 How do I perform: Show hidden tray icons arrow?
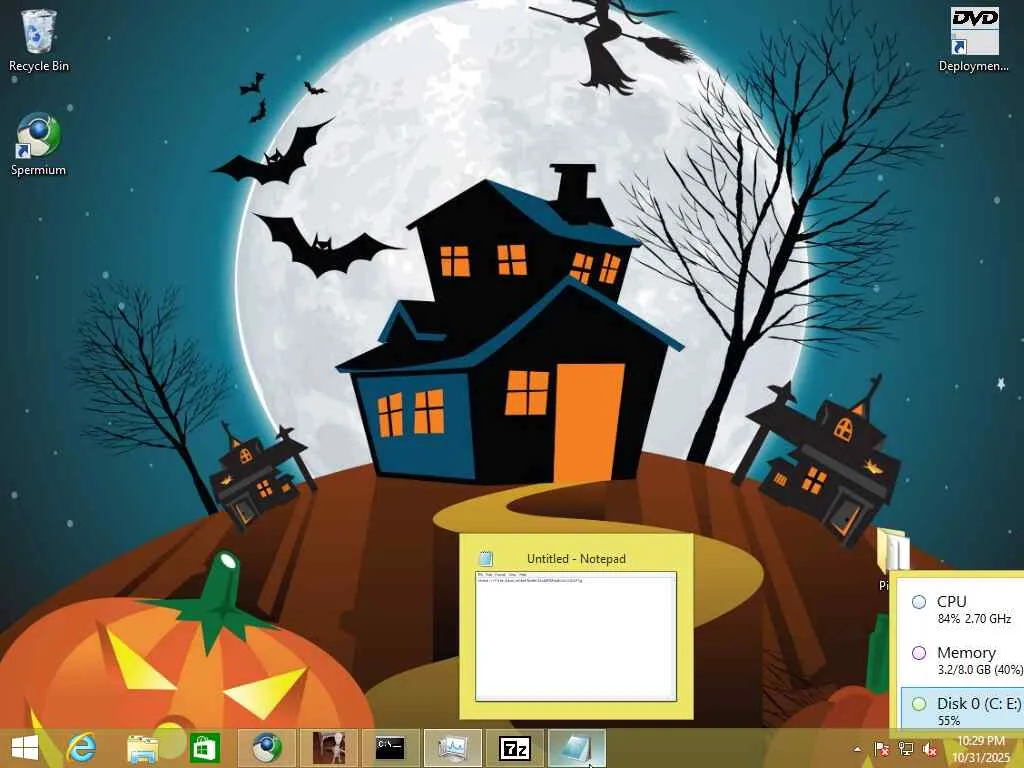857,749
